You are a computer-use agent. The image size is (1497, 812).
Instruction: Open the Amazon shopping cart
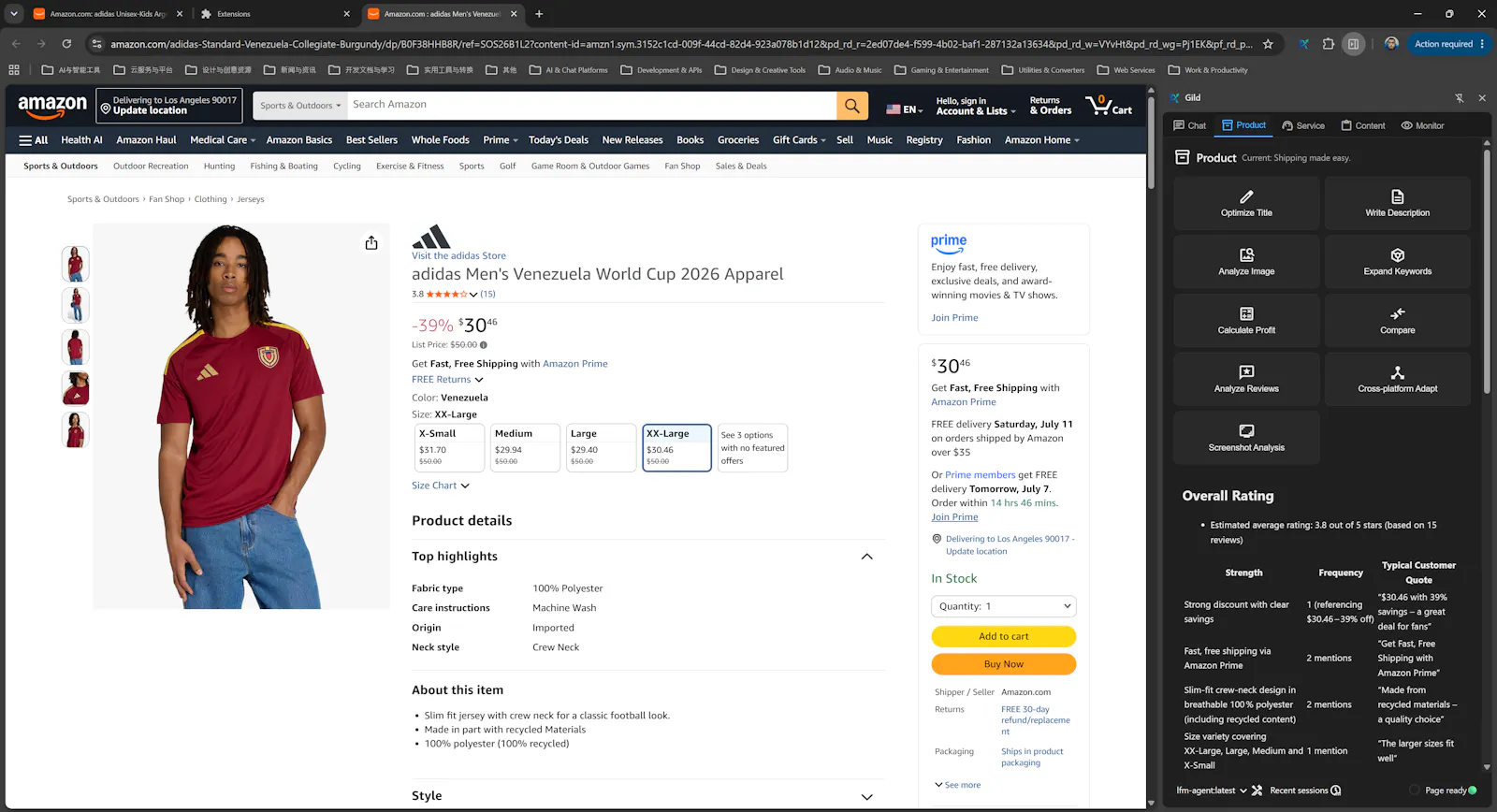click(x=1109, y=106)
